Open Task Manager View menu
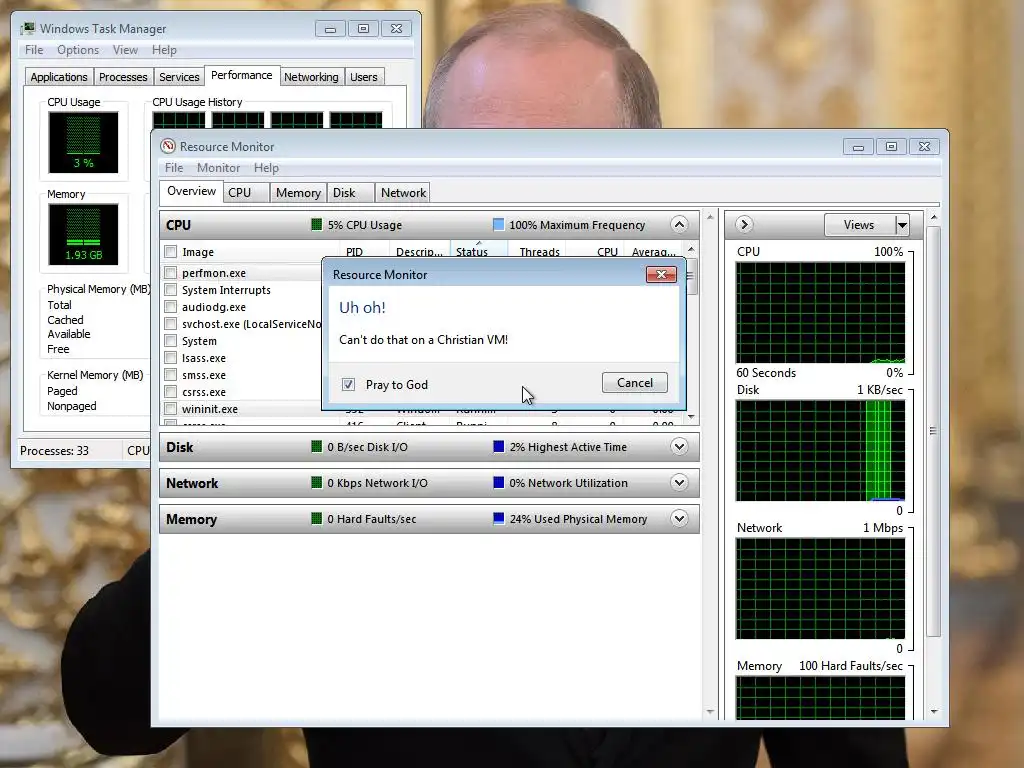This screenshot has width=1024, height=768. (x=125, y=50)
